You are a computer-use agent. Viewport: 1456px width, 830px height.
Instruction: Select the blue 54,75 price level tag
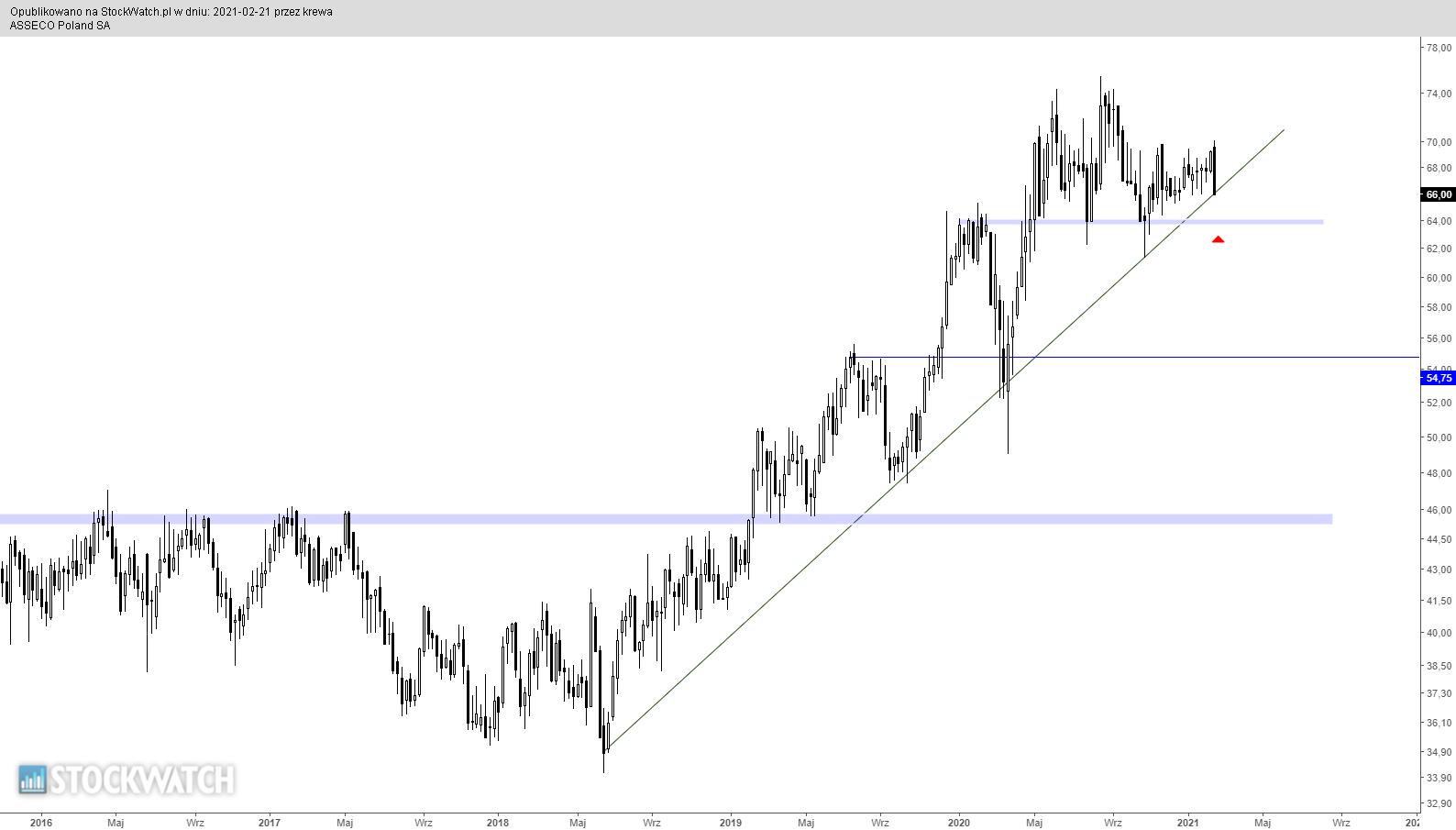[x=1438, y=378]
